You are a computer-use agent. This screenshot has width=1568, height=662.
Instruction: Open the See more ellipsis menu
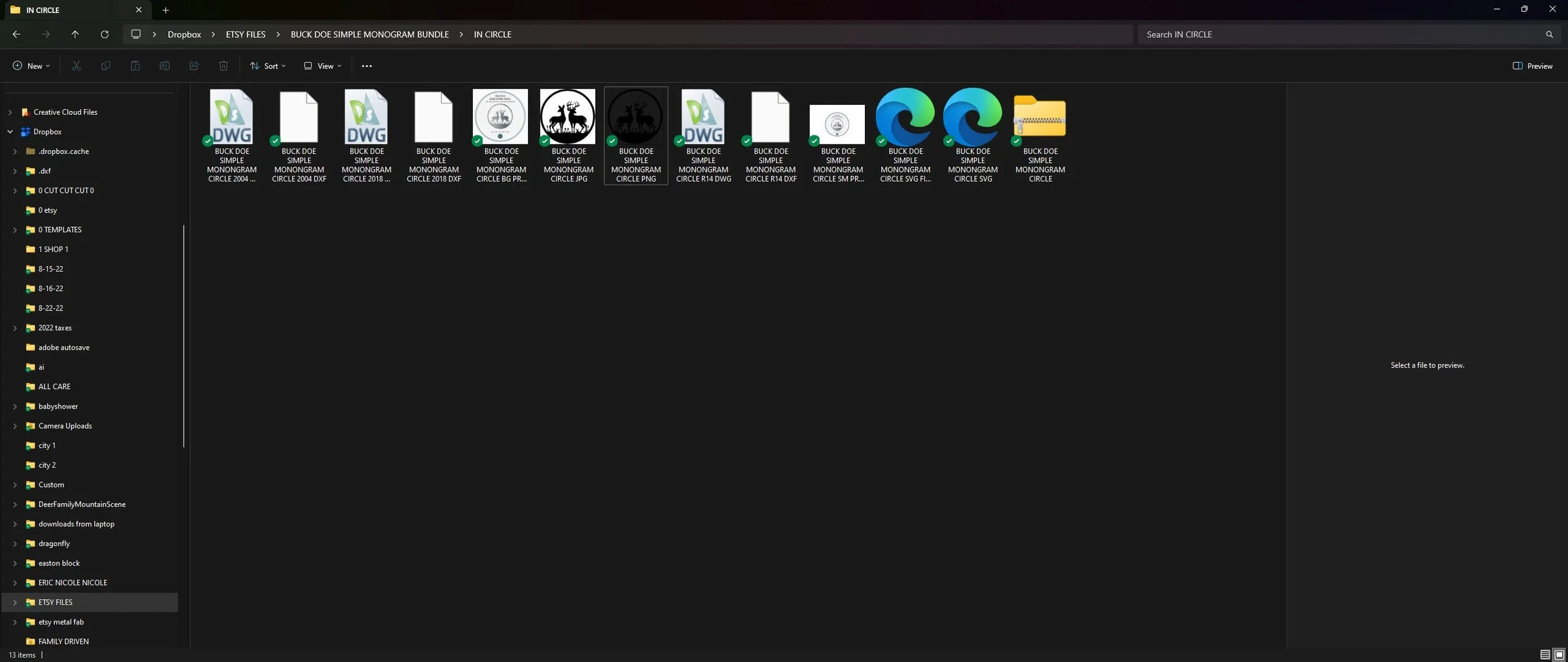[367, 66]
